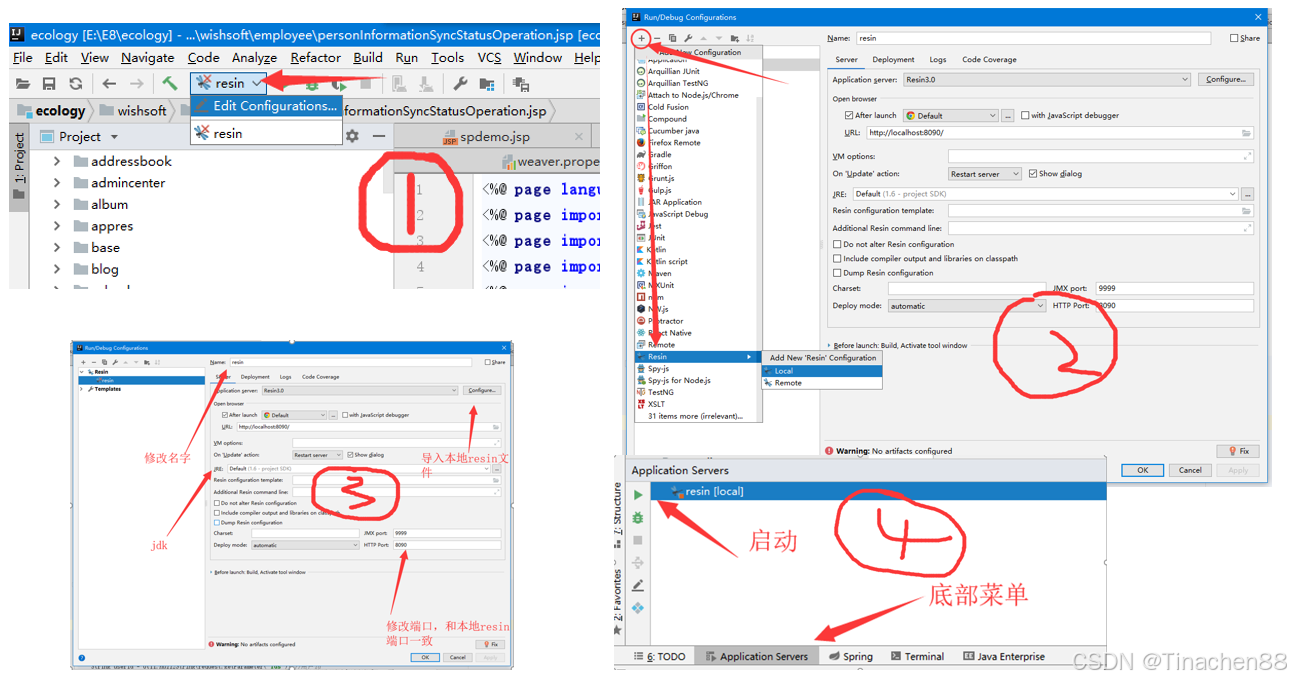
Task: Click the green hammer Build Project icon
Action: click(x=170, y=84)
